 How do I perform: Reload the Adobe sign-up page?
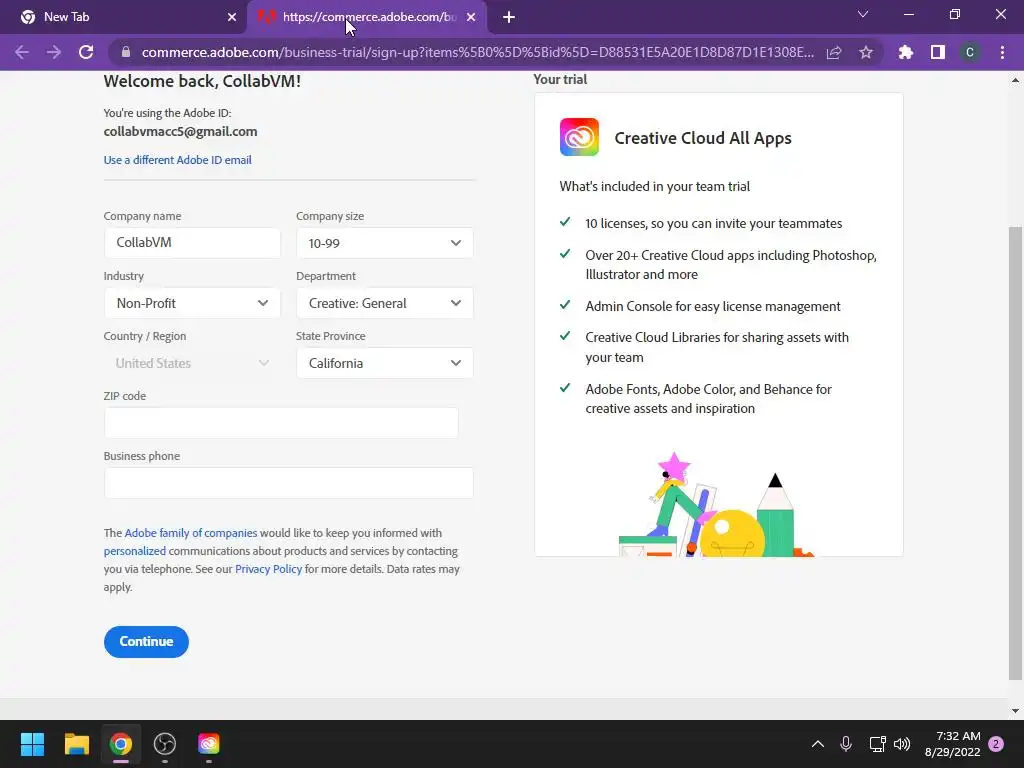pyautogui.click(x=86, y=52)
